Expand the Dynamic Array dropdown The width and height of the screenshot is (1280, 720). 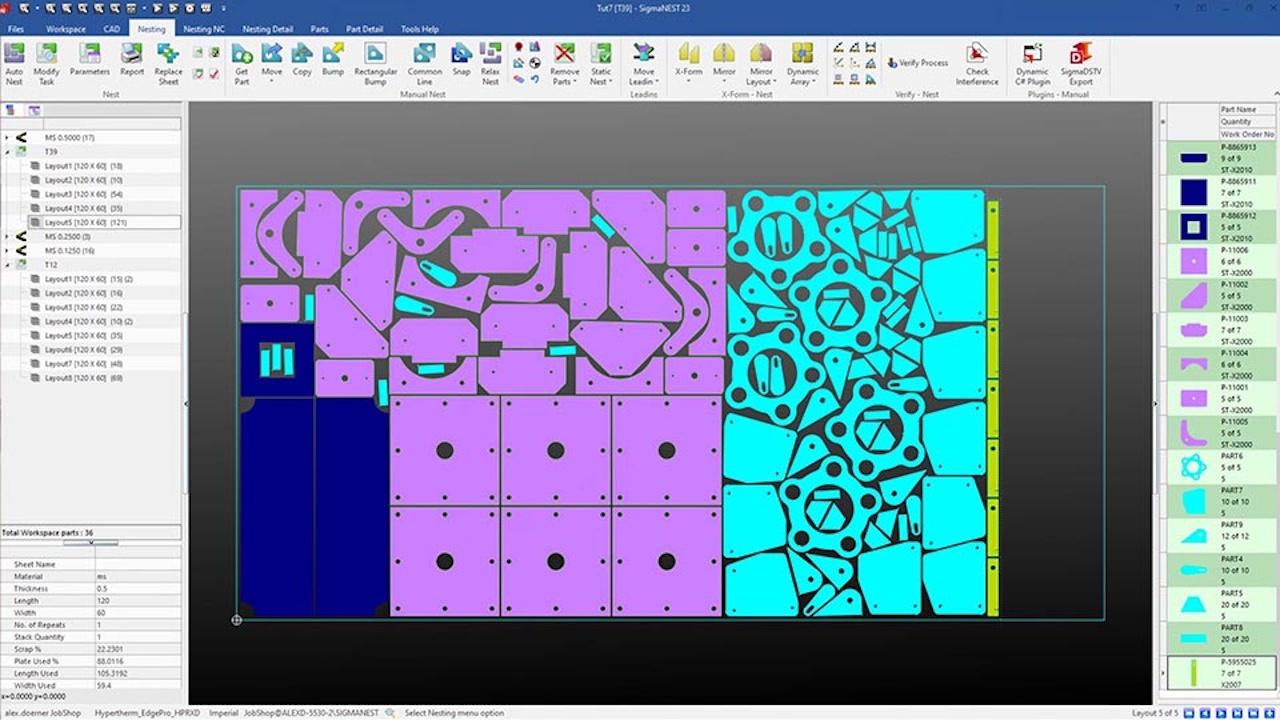[x=802, y=81]
